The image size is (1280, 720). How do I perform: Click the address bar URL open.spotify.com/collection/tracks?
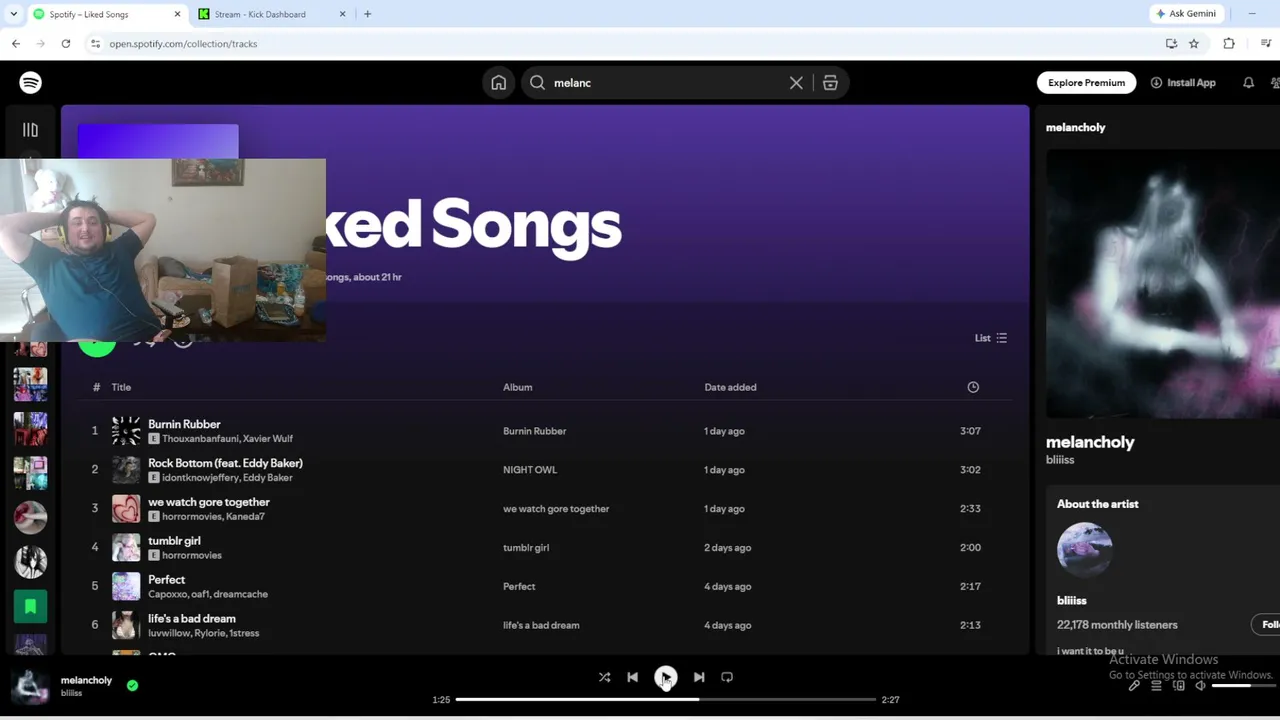click(183, 44)
